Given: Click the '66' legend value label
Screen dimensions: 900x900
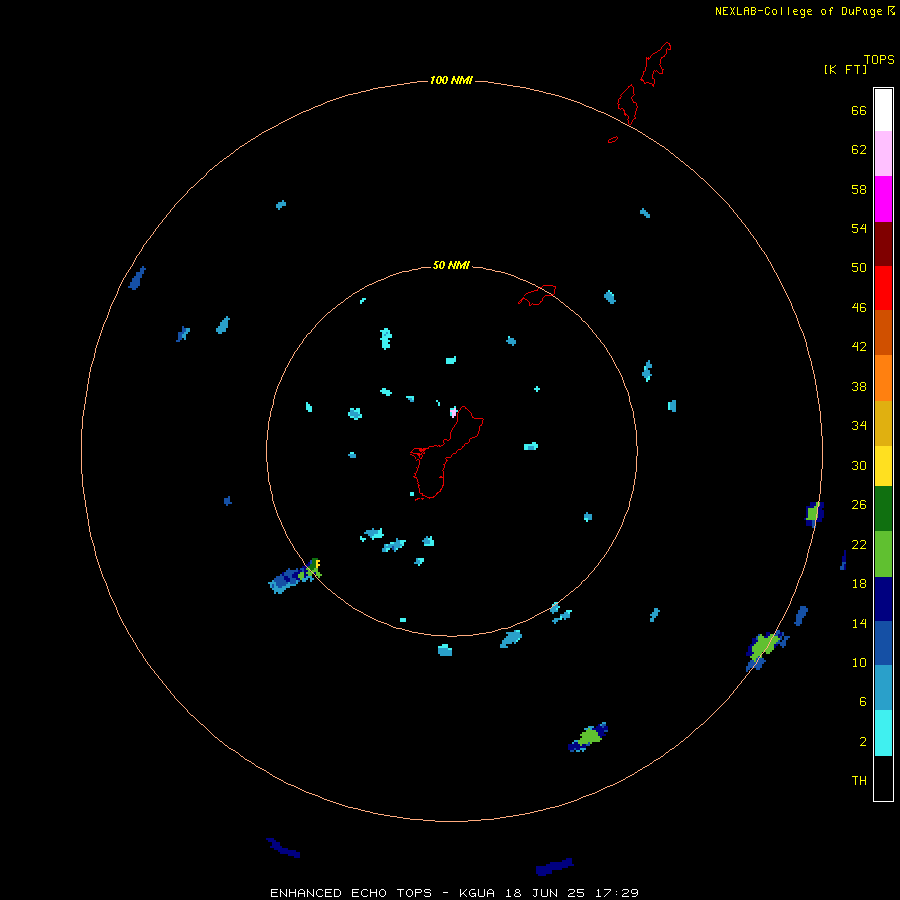Looking at the screenshot, I should click(859, 110).
